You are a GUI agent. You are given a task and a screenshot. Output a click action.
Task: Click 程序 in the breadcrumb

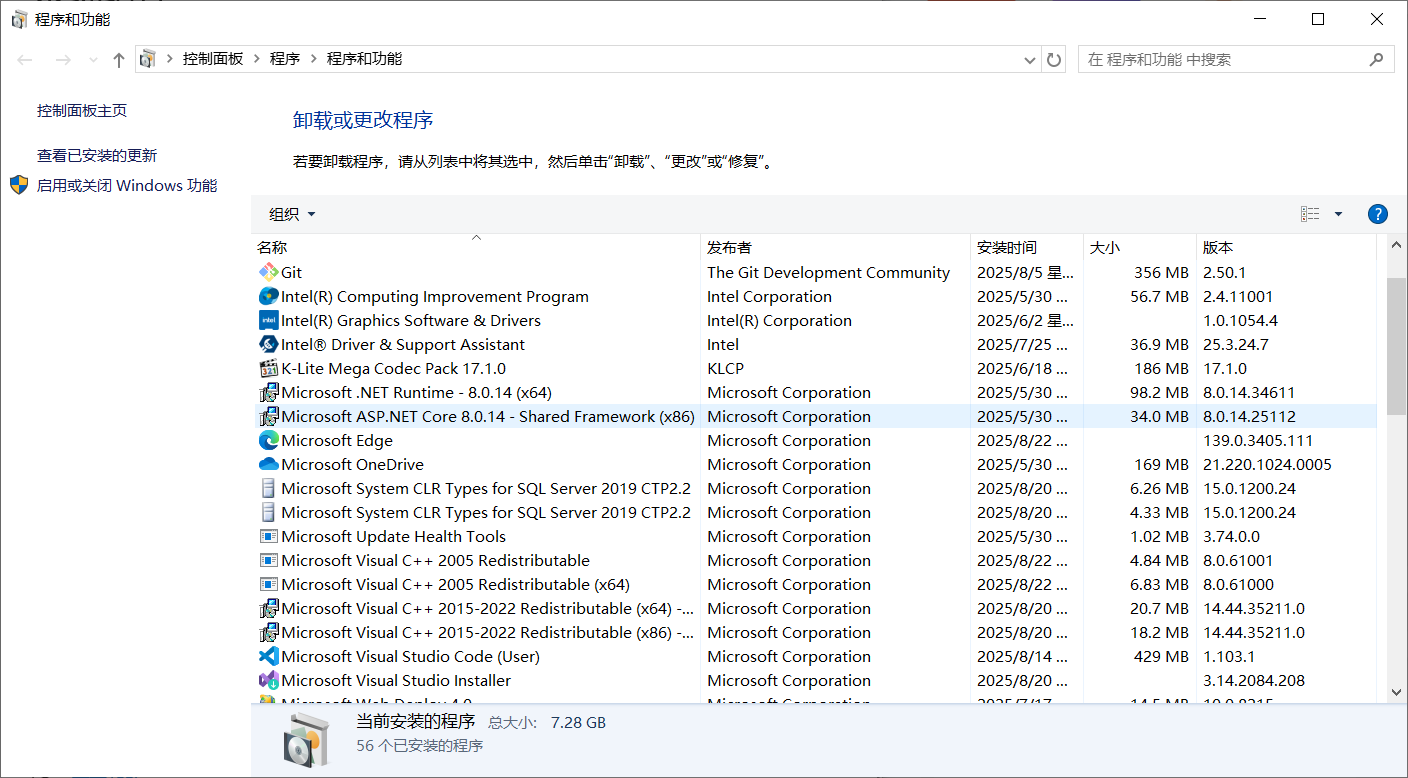(x=285, y=59)
